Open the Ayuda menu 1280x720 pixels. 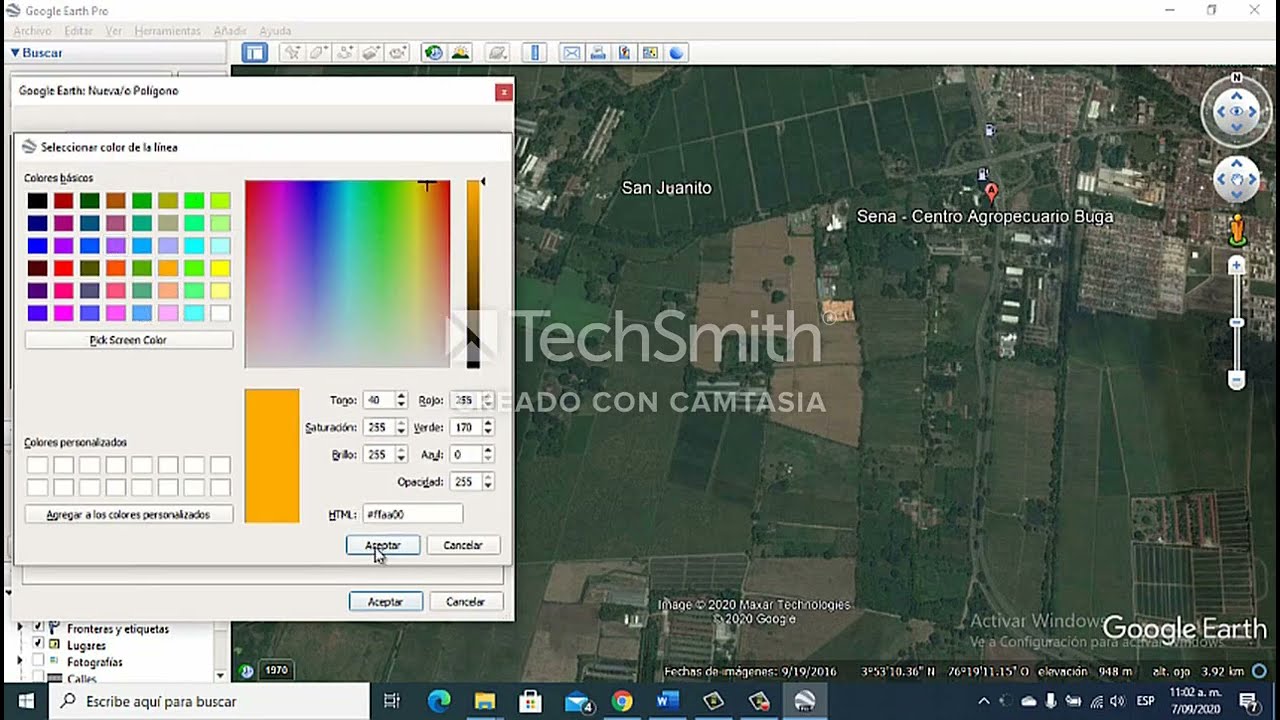pos(275,31)
